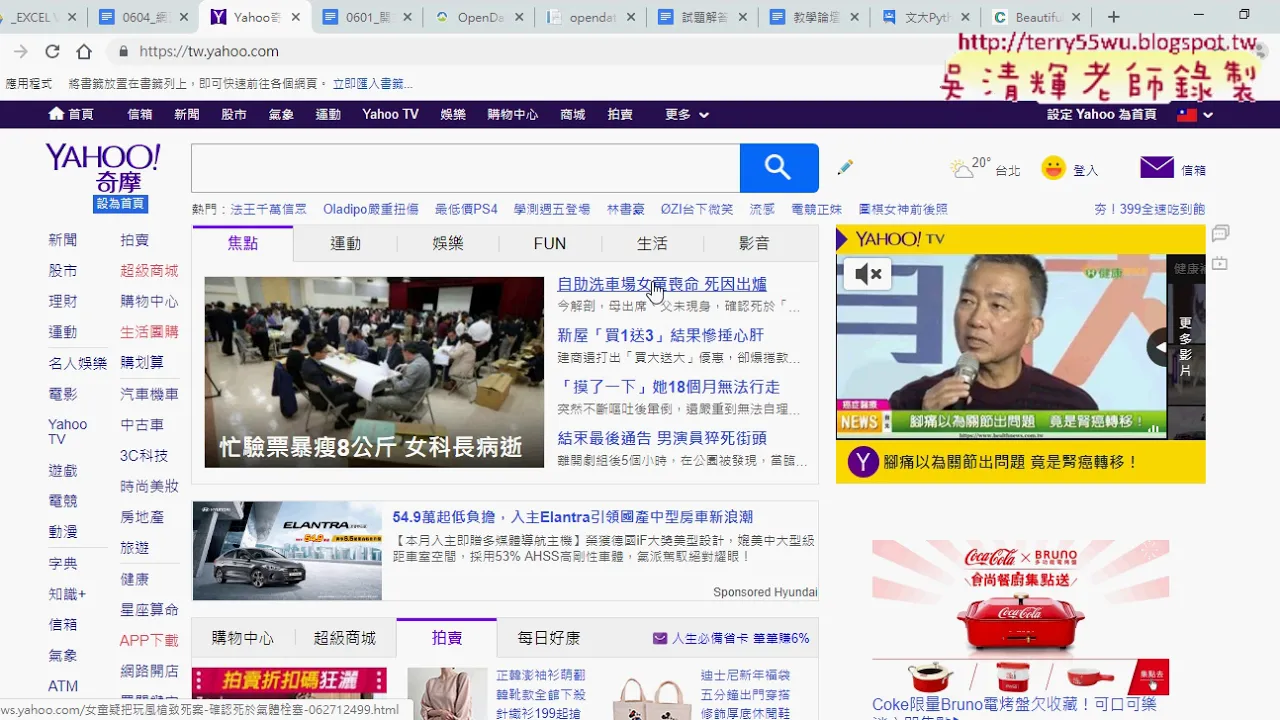The height and width of the screenshot is (720, 1280).
Task: Click the Coca-Cola Bruno ad image
Action: pos(1020,617)
